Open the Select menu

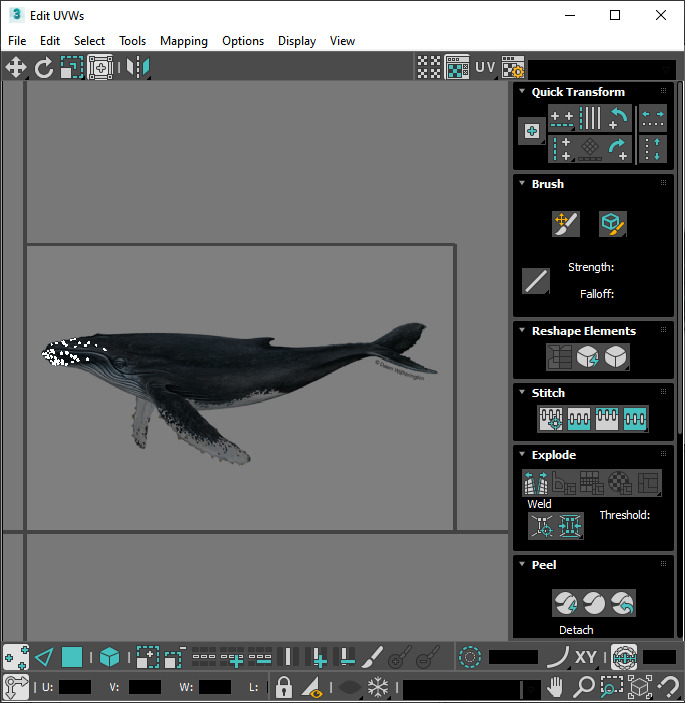[89, 41]
